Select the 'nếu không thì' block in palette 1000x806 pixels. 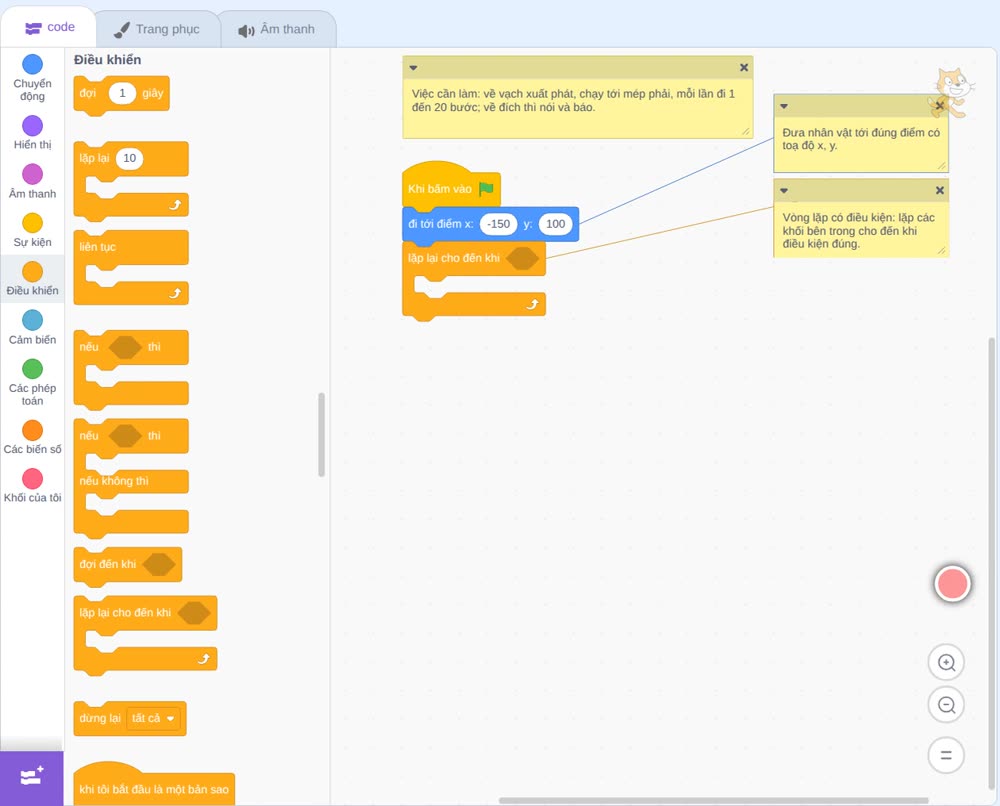(131, 479)
